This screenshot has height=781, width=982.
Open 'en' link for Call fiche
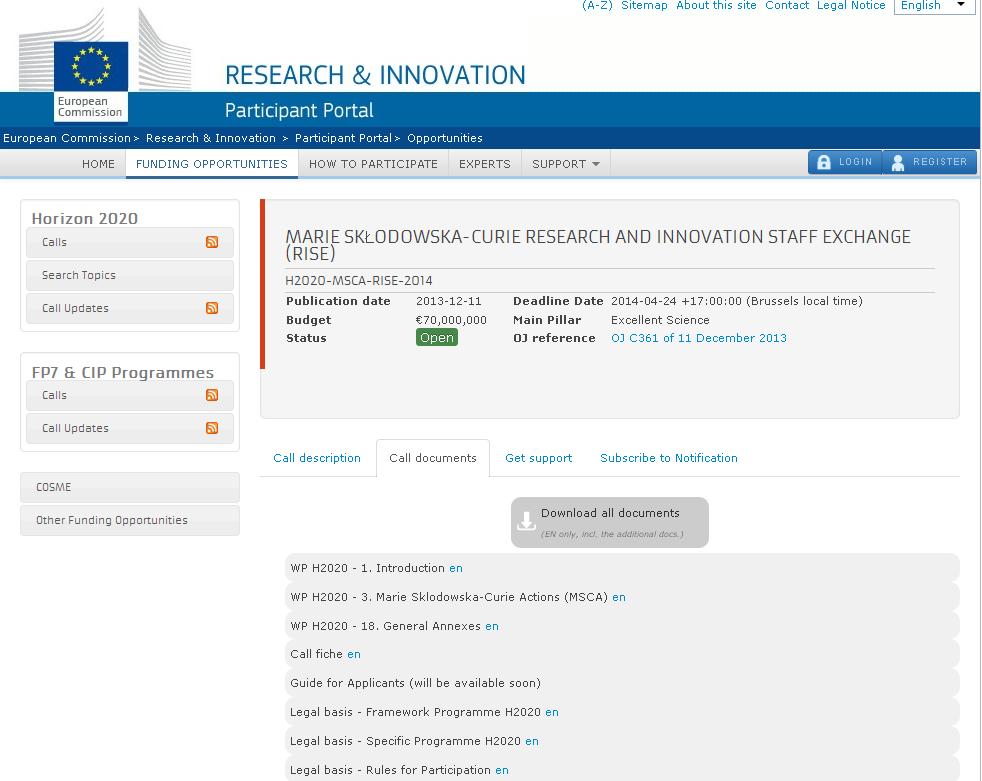point(354,654)
